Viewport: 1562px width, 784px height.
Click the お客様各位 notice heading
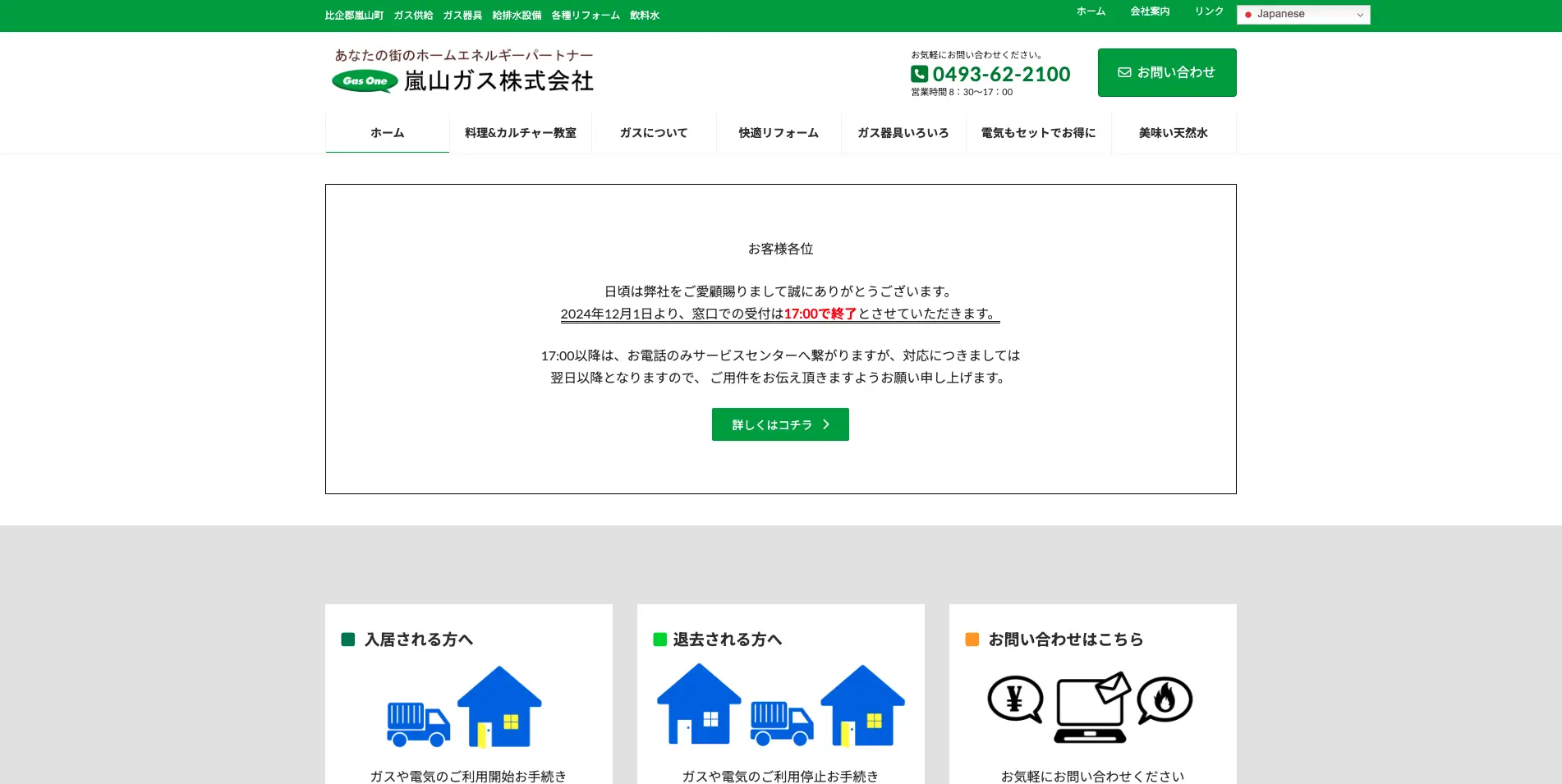[780, 249]
